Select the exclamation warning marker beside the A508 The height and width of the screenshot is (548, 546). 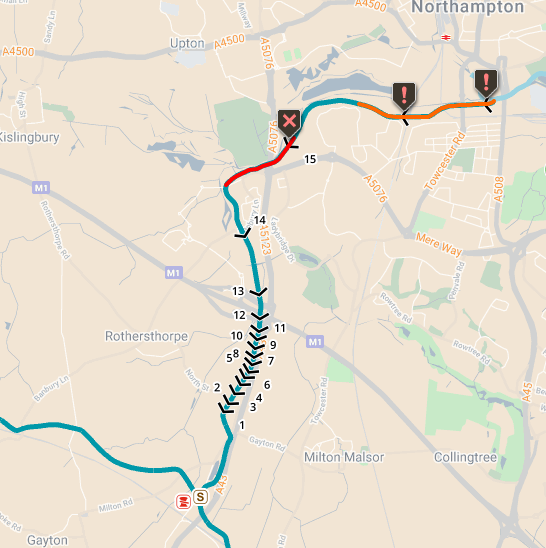[486, 83]
